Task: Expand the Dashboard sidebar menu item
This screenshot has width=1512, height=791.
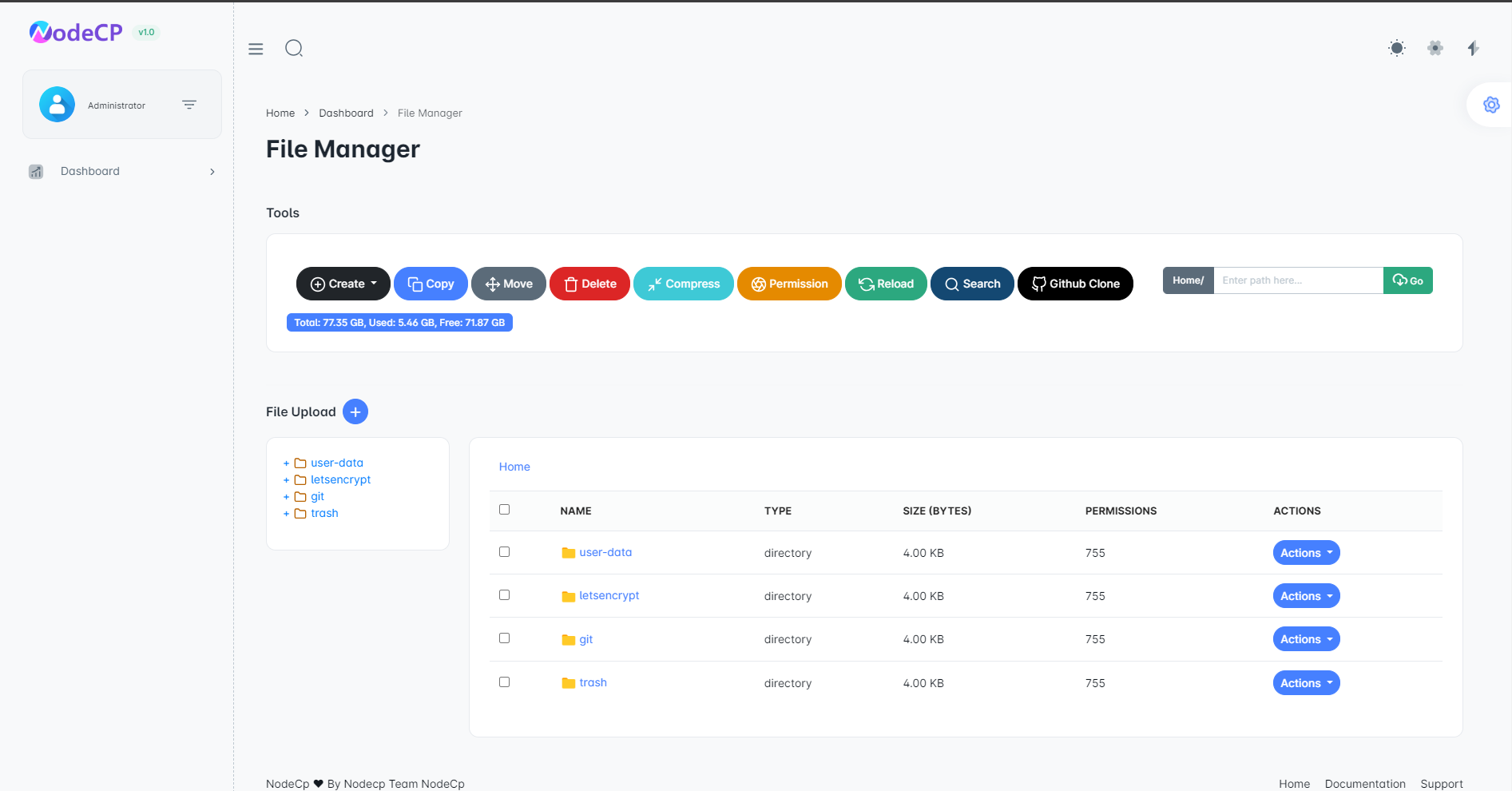Action: (121, 171)
